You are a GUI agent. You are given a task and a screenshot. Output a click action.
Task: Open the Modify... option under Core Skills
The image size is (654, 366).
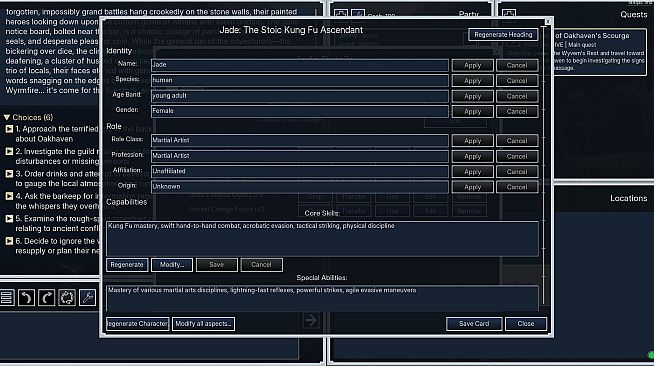(x=172, y=265)
